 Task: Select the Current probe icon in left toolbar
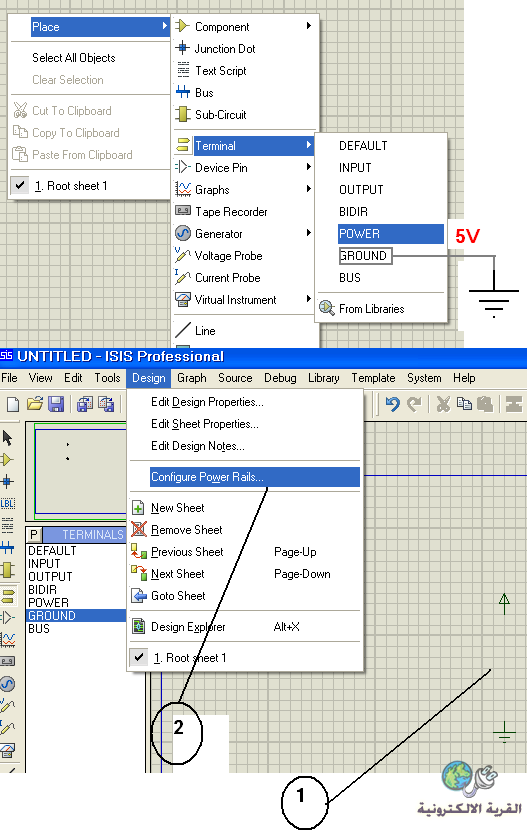coord(7,728)
